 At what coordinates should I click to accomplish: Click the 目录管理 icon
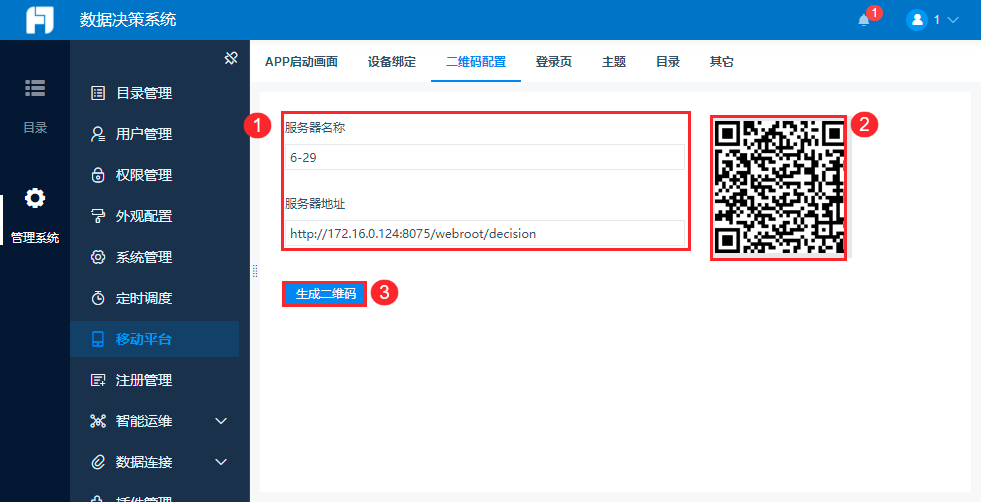tap(98, 93)
